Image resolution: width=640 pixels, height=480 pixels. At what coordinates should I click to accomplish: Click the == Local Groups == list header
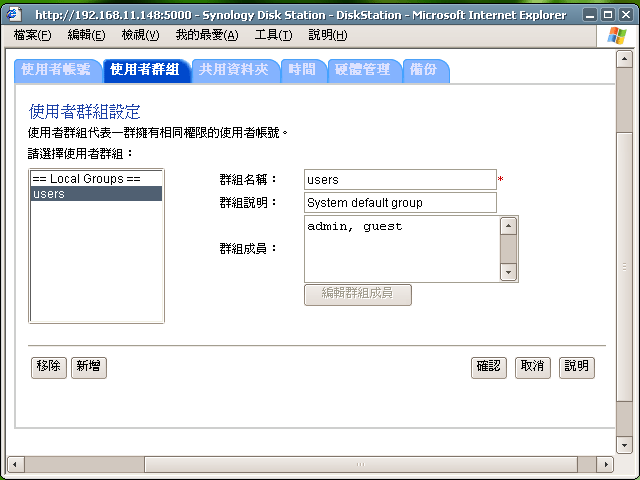coord(96,179)
